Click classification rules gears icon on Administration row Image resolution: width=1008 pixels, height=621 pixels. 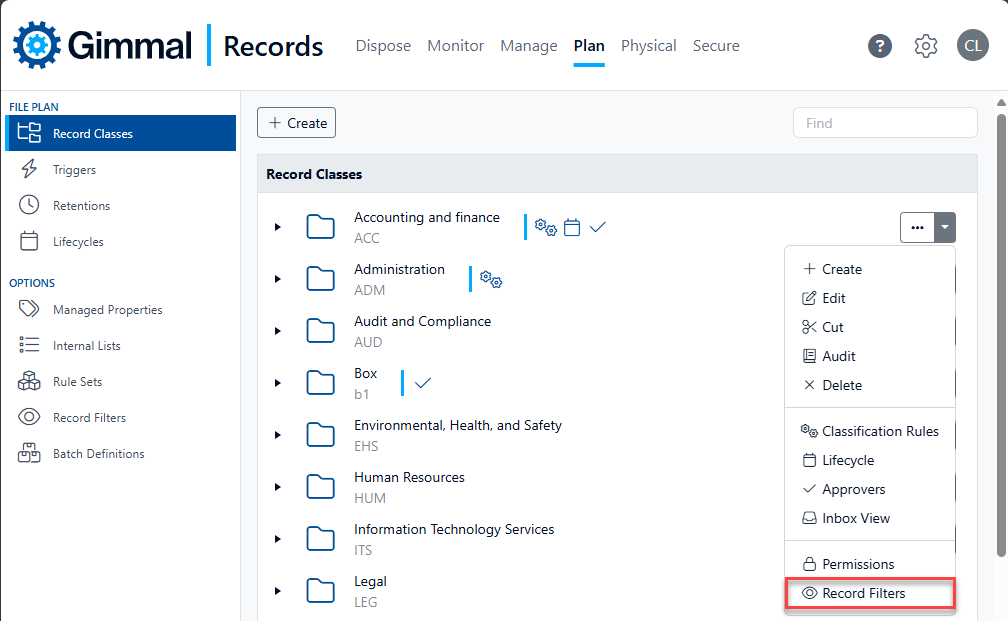(491, 279)
